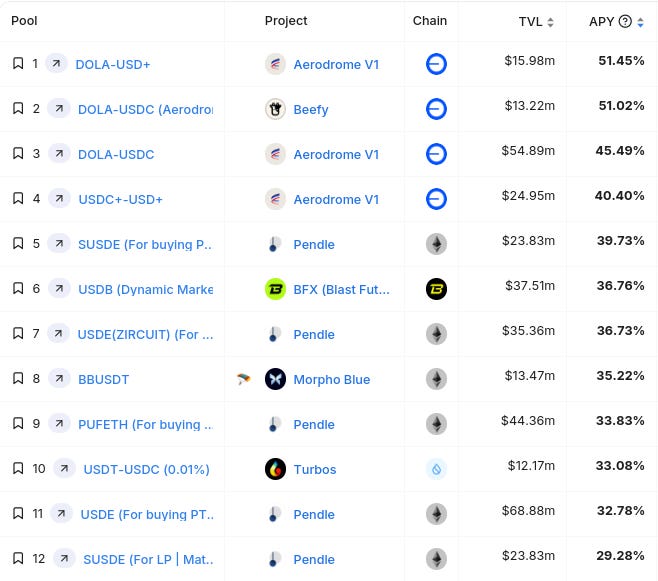Bookmark the BBUSDT pool

coord(18,378)
